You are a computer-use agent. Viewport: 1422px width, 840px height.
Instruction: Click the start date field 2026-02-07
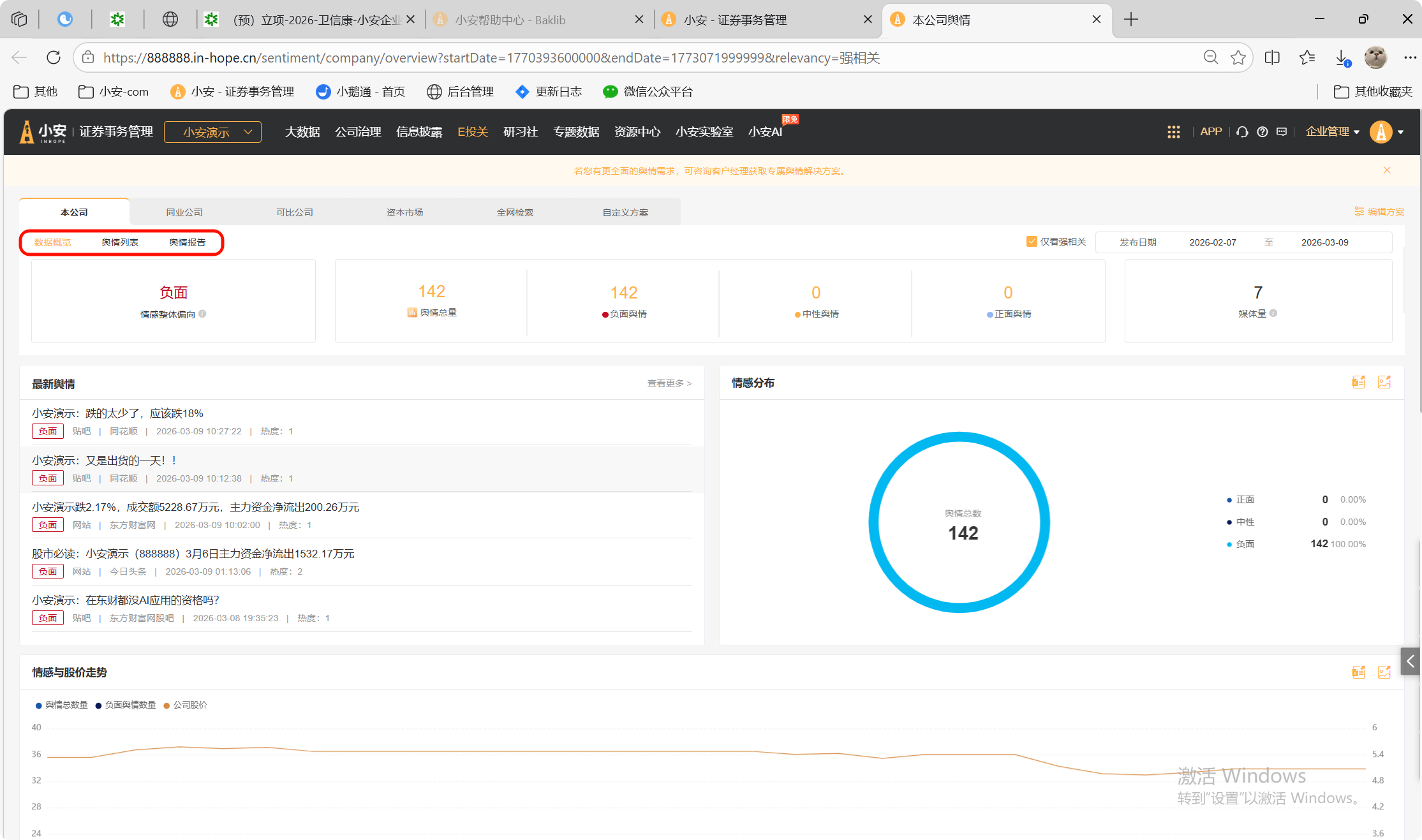[x=1212, y=242]
